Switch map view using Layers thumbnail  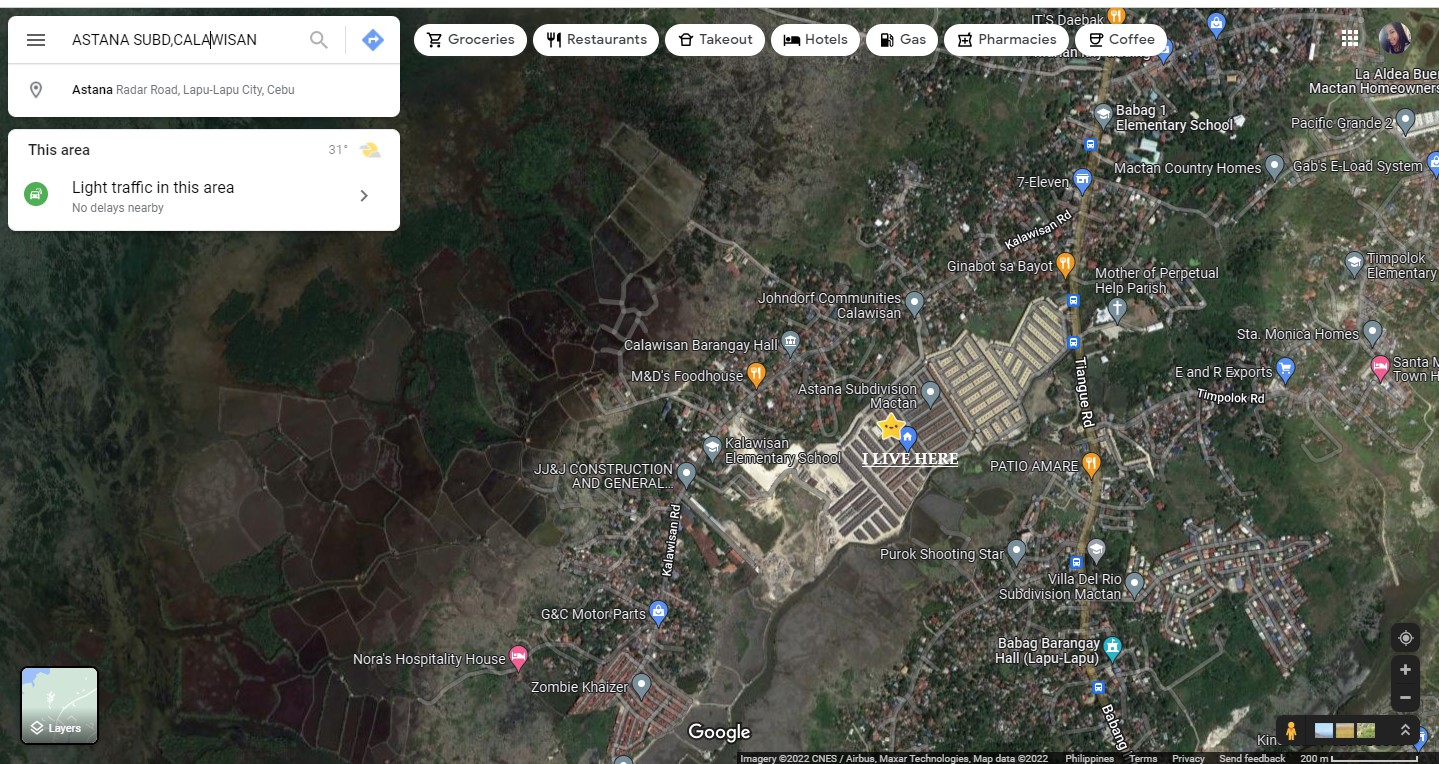click(x=60, y=705)
